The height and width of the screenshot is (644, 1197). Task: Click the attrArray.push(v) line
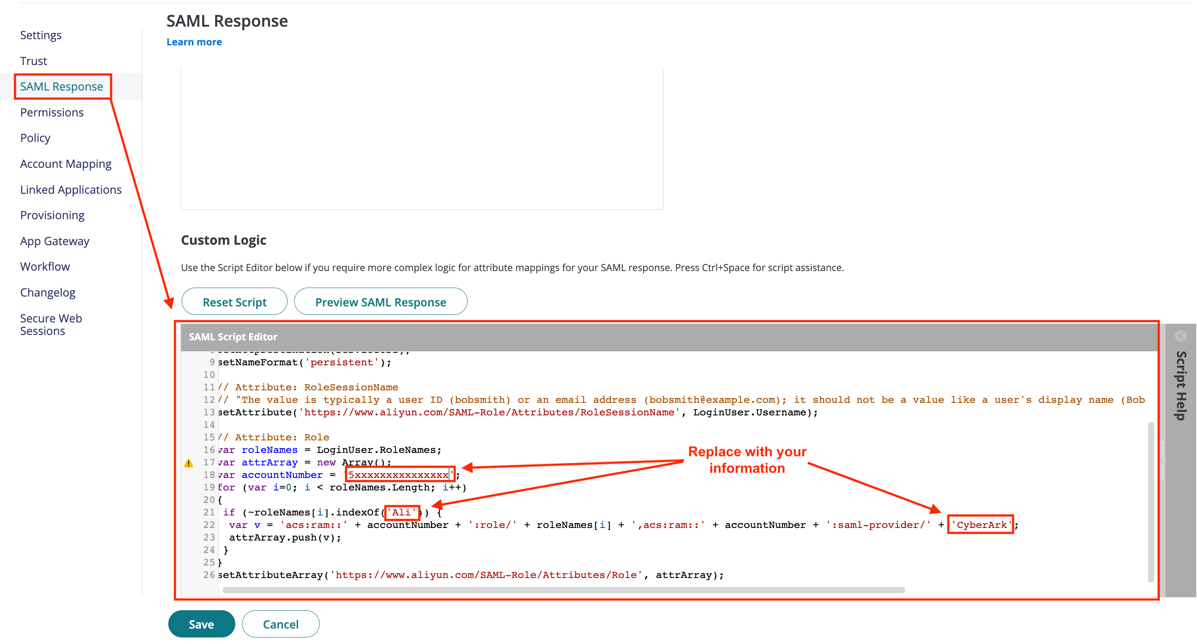click(286, 537)
